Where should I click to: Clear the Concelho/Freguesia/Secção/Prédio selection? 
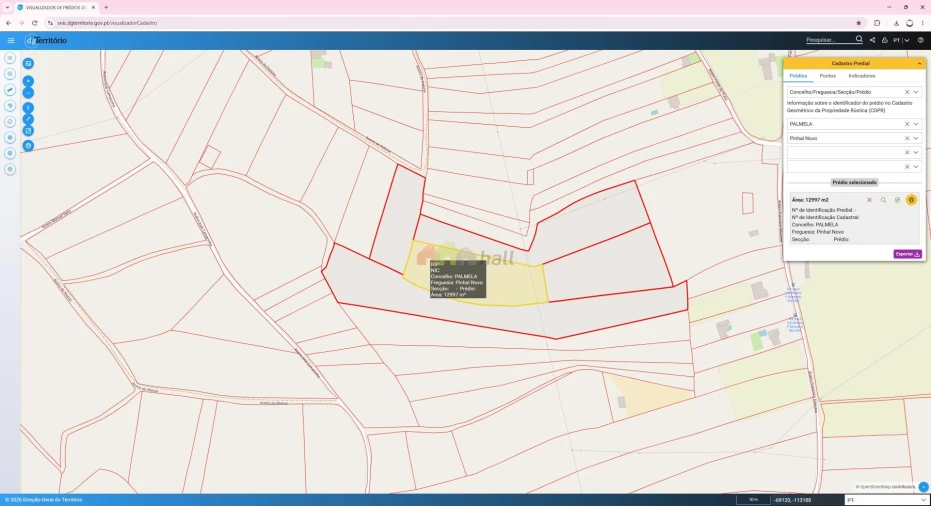(x=907, y=92)
